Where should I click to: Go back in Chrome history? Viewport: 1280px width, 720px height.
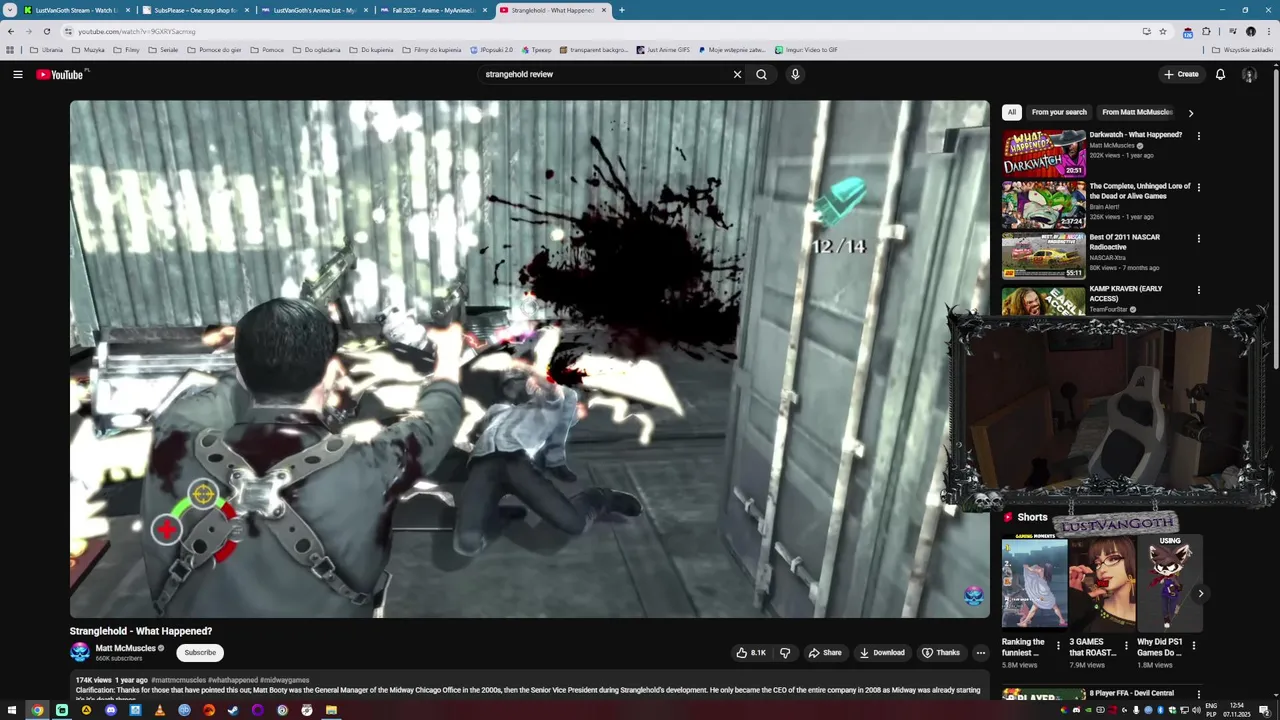pos(11,31)
